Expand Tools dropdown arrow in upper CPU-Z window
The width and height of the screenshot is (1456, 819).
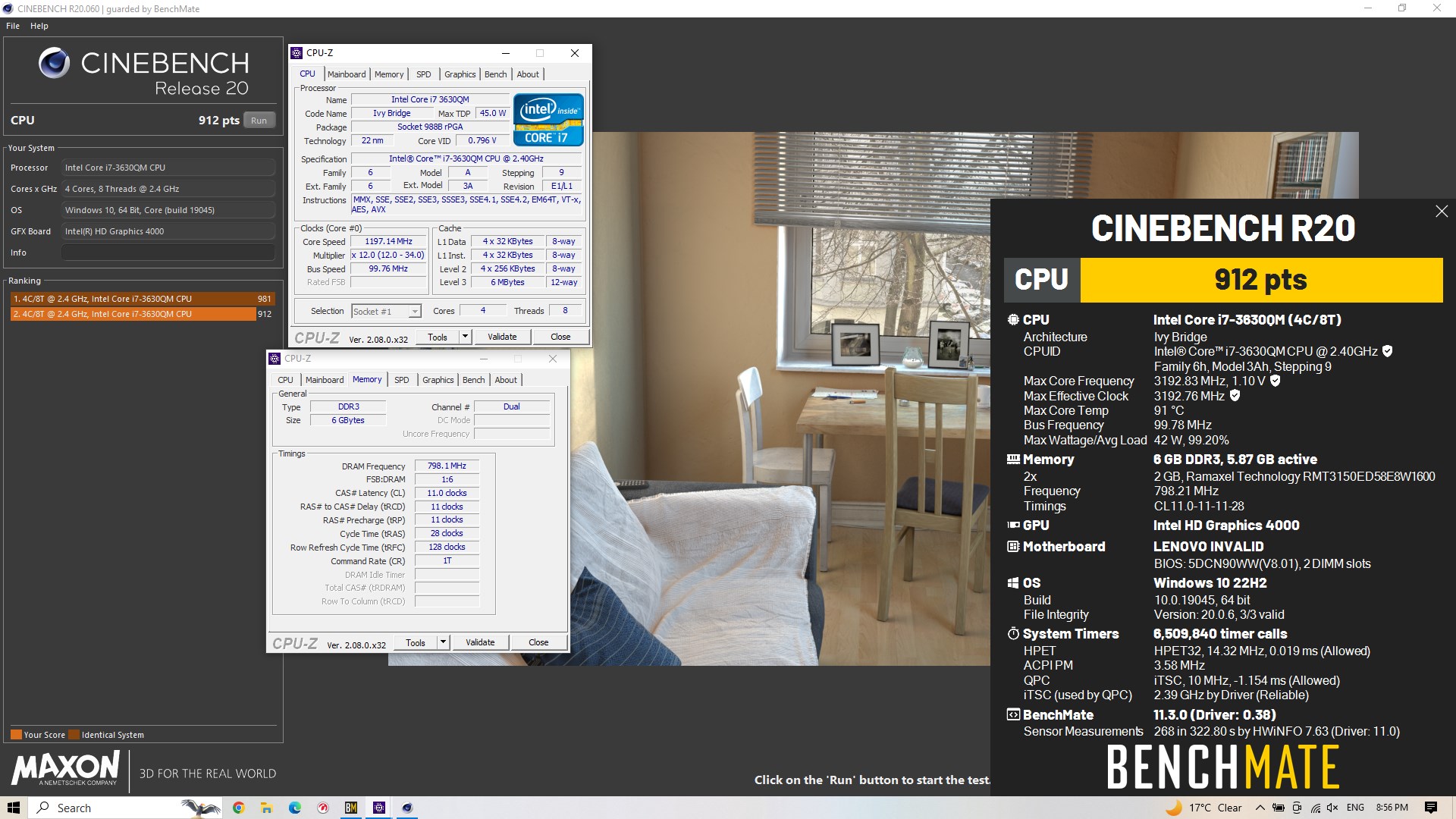click(x=465, y=337)
